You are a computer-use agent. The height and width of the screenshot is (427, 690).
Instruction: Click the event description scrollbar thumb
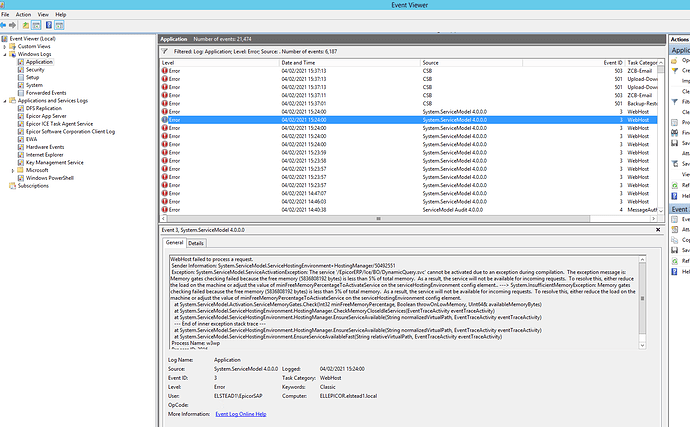pos(642,298)
